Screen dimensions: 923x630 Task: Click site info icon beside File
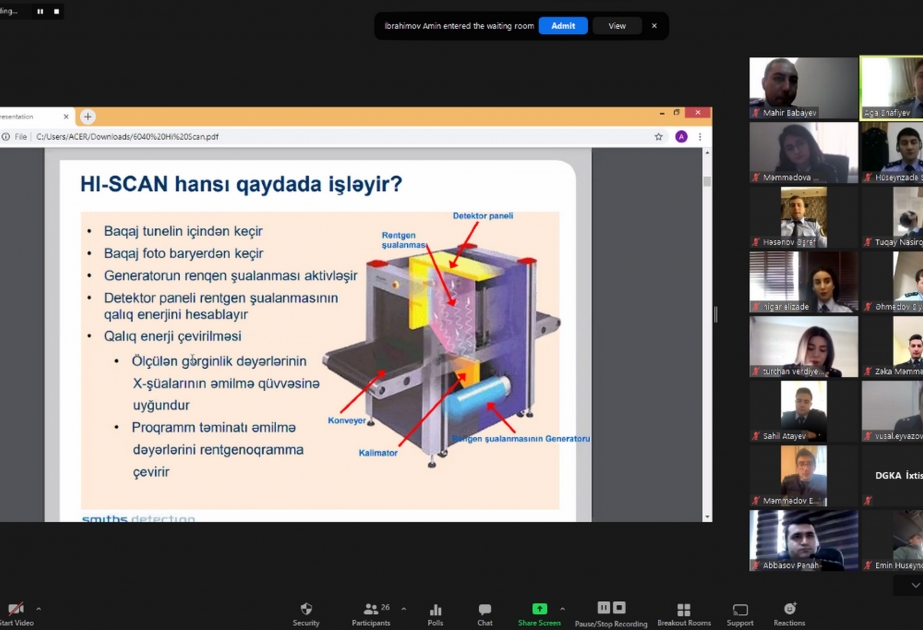click(6, 137)
